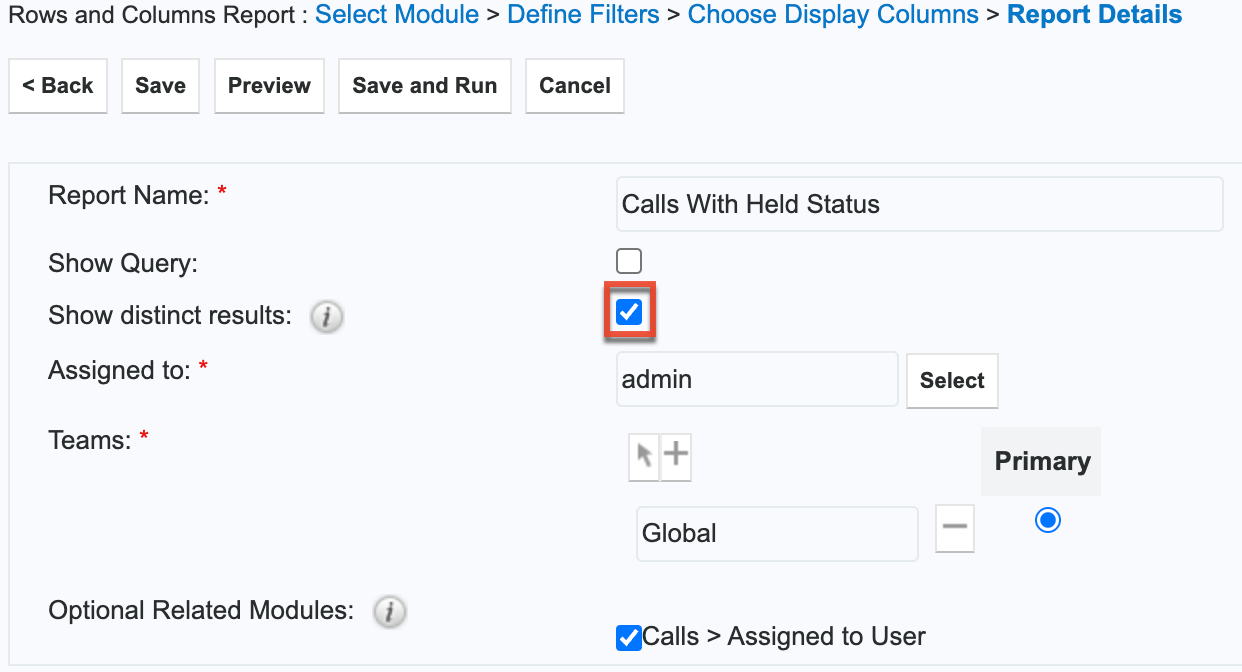This screenshot has width=1242, height=672.
Task: Remove the Global team with the minus icon
Action: tap(955, 529)
